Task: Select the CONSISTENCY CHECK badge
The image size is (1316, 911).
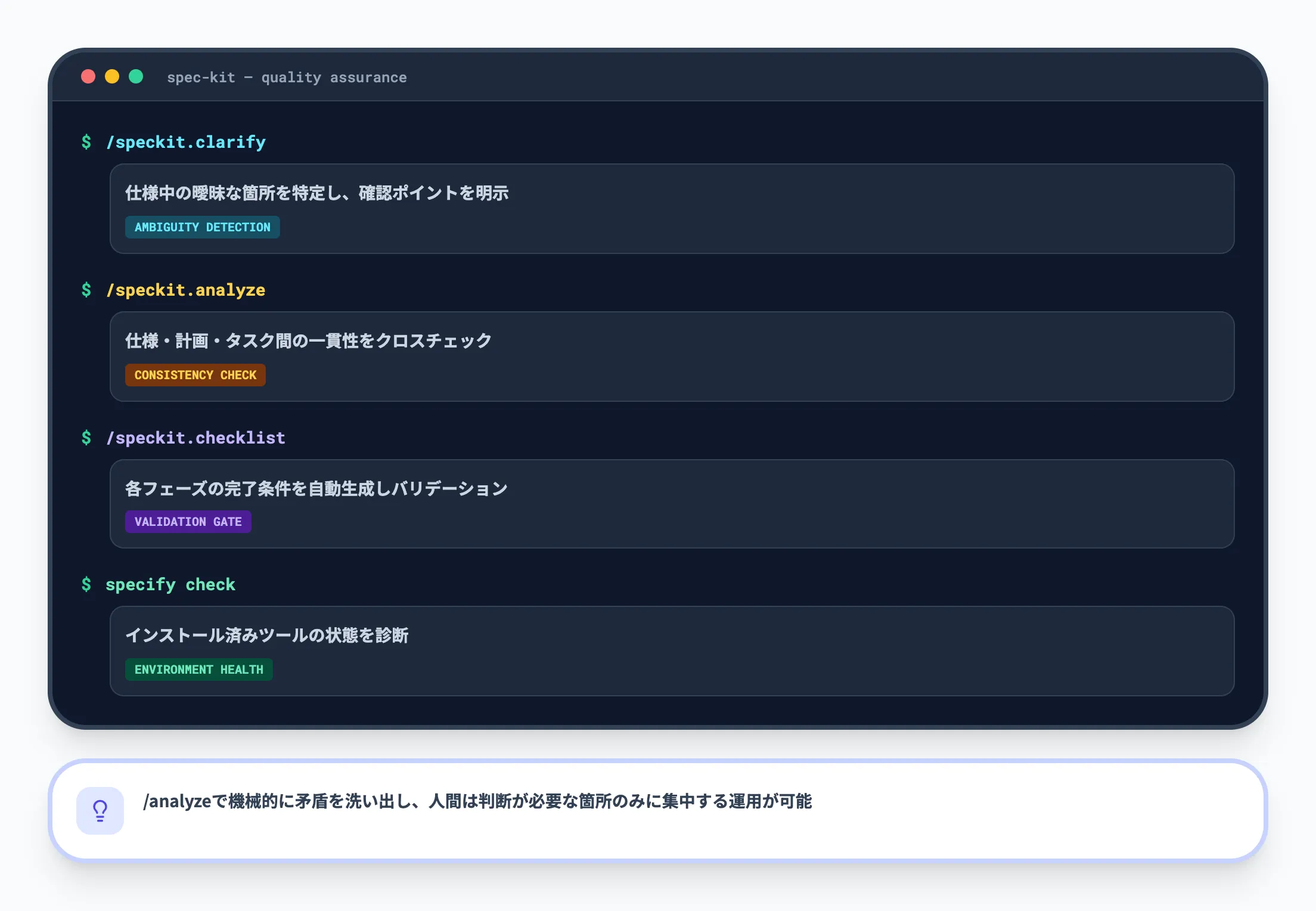Action: click(x=195, y=374)
